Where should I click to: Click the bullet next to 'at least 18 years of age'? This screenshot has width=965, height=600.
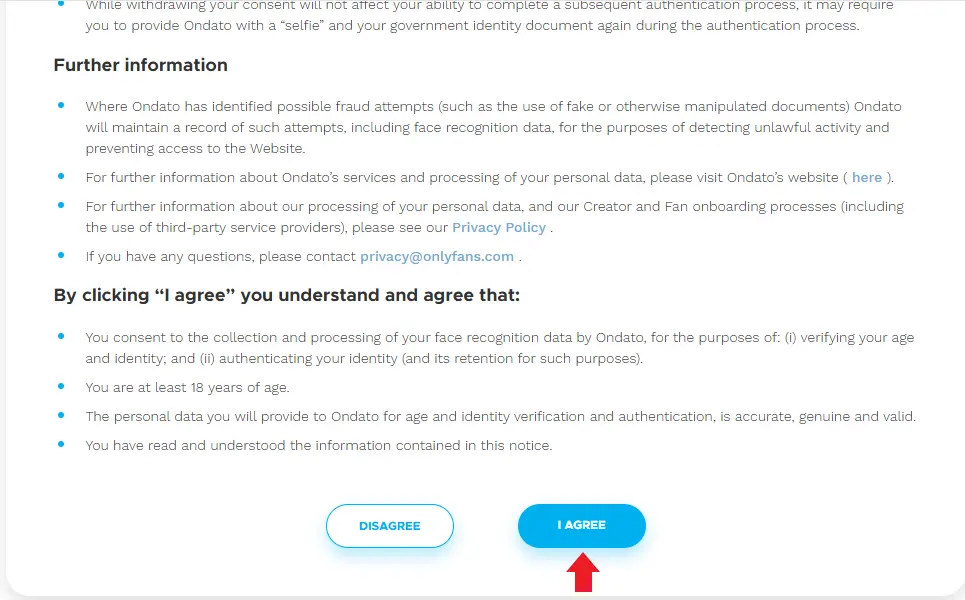[62, 387]
